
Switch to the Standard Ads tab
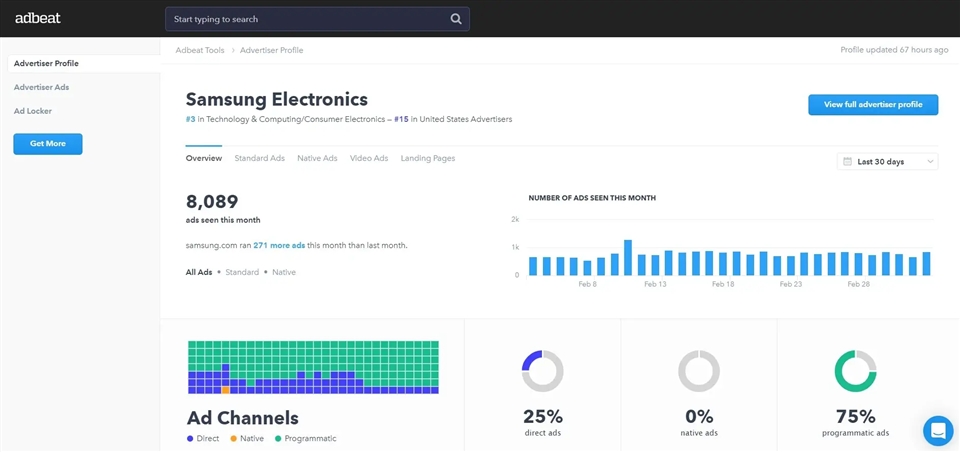click(x=259, y=158)
